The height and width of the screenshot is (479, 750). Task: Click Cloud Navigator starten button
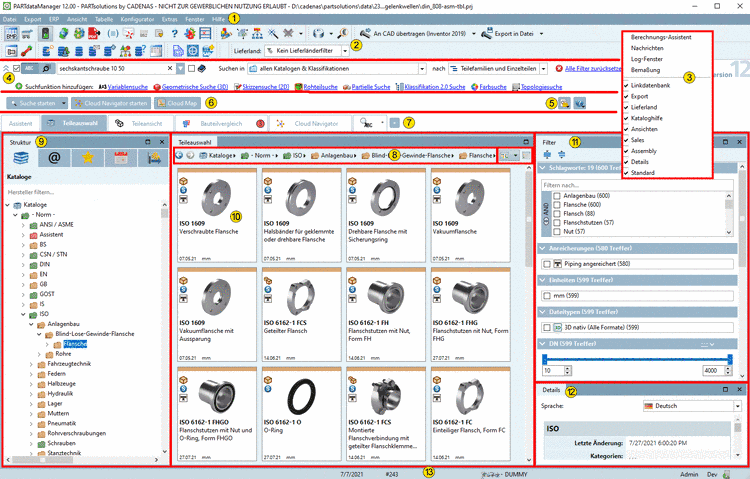(111, 103)
